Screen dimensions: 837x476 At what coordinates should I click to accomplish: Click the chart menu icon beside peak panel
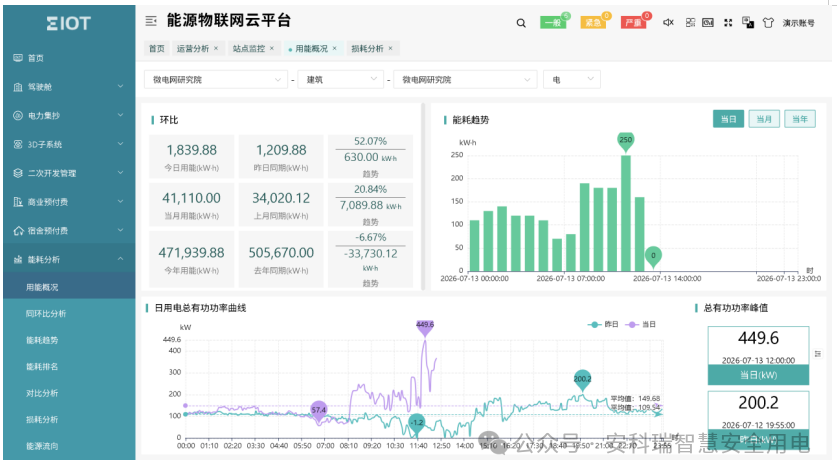coord(818,354)
